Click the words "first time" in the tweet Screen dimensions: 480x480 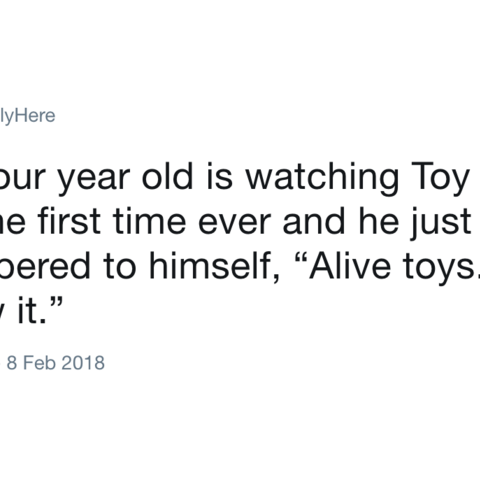112,222
